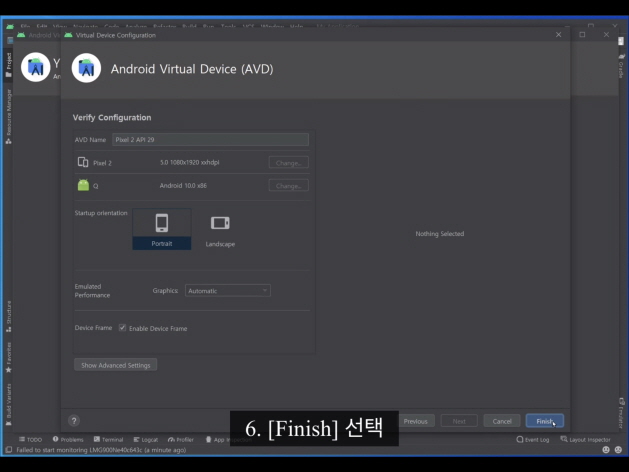The image size is (629, 472).
Task: Open the Terminal tool window
Action: coord(108,440)
